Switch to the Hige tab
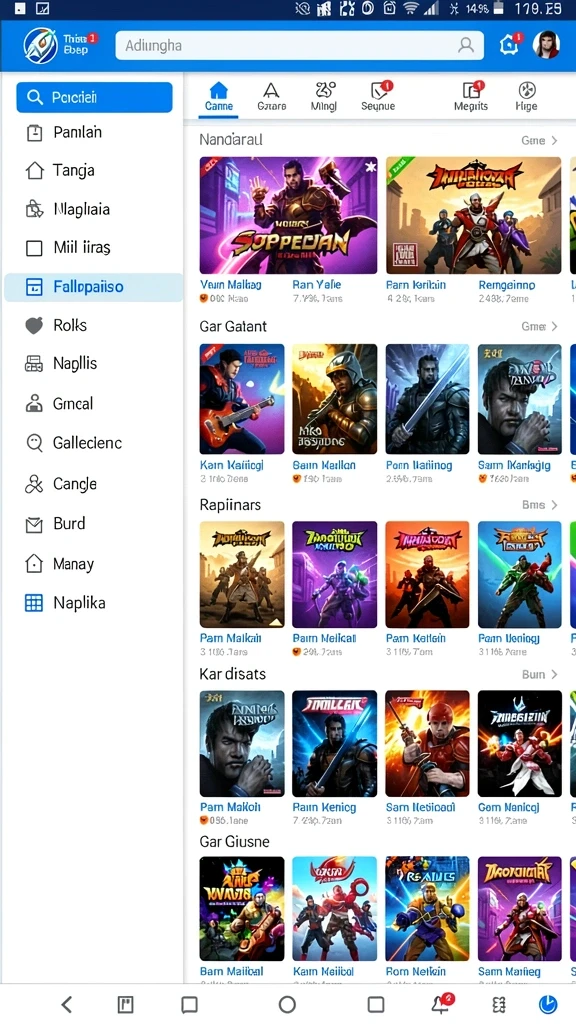This screenshot has width=576, height=1024. [526, 97]
